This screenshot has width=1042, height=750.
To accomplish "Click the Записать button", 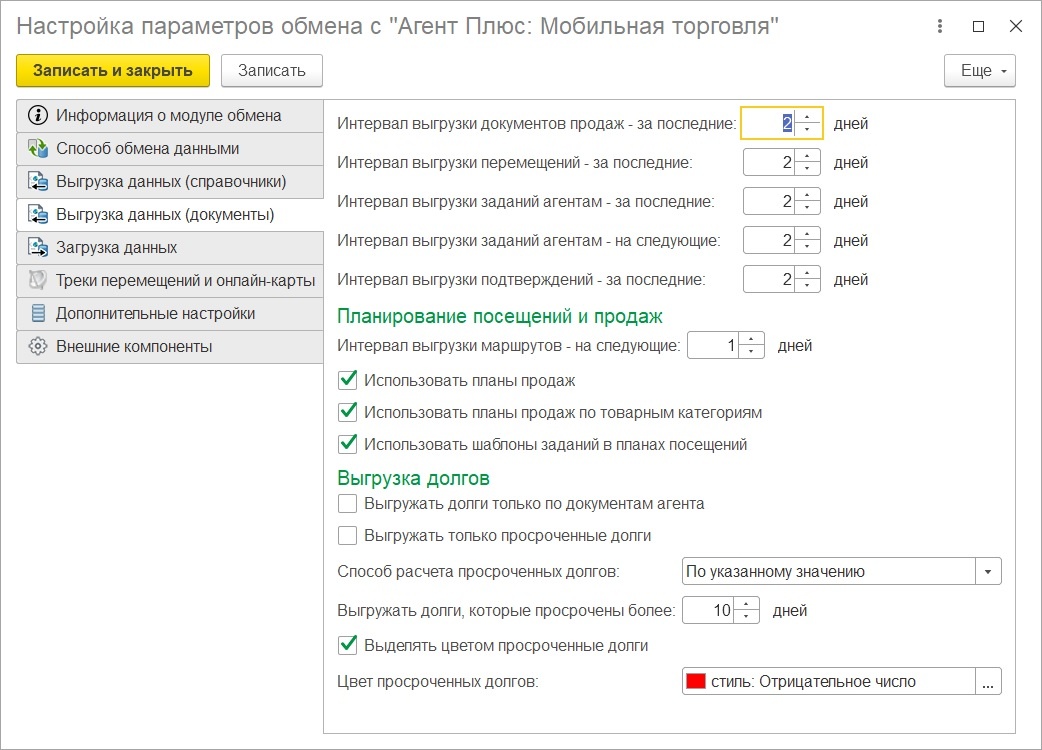I will coord(272,70).
